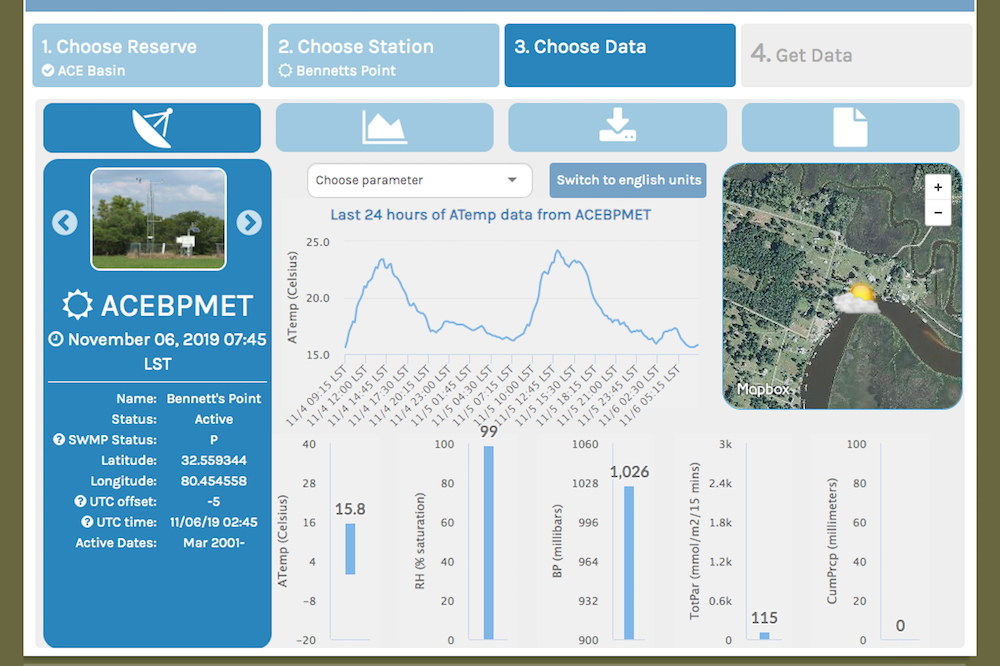Click the data download icon

click(618, 127)
